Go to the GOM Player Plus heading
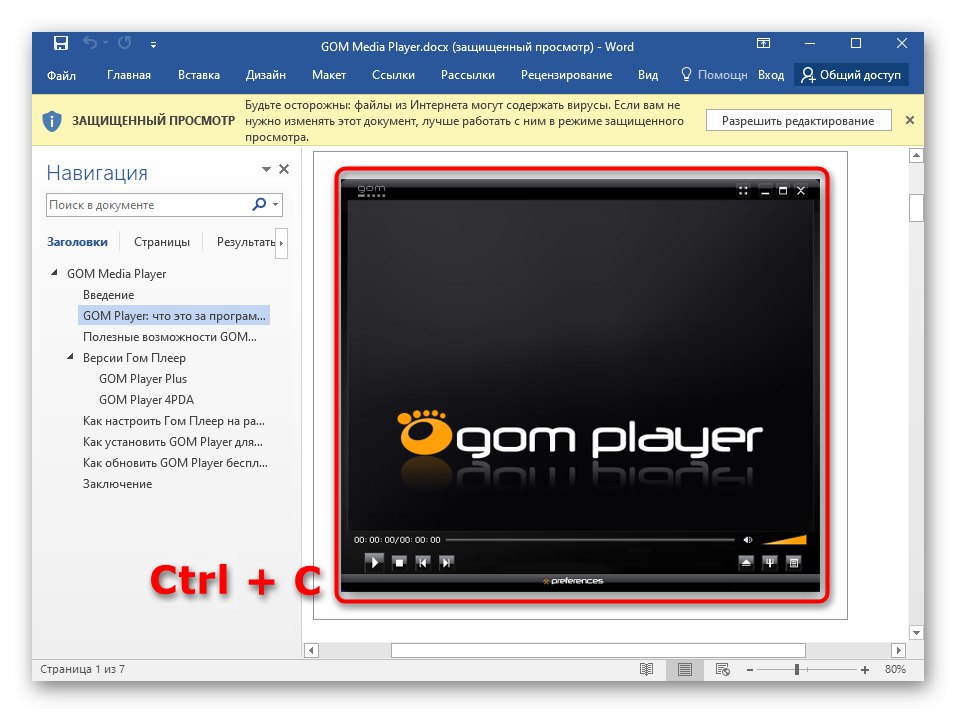The width and height of the screenshot is (956, 713). point(143,379)
